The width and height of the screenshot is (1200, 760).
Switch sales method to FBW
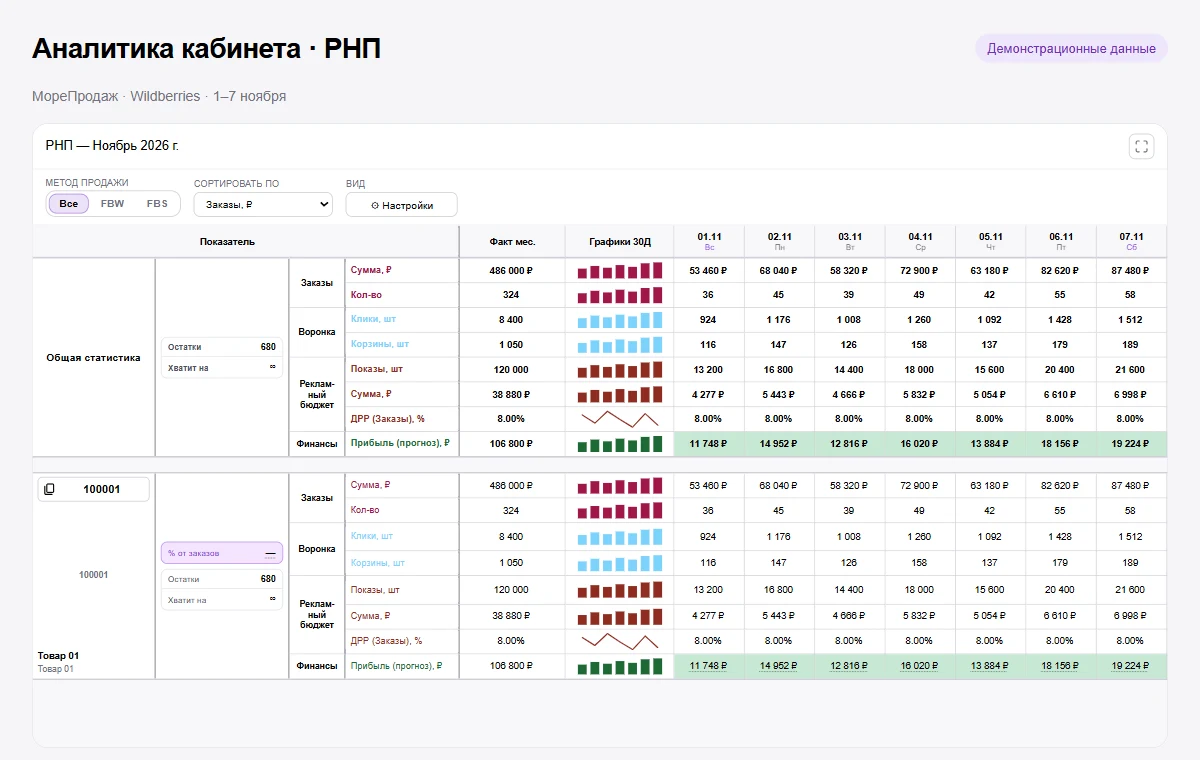[x=113, y=204]
